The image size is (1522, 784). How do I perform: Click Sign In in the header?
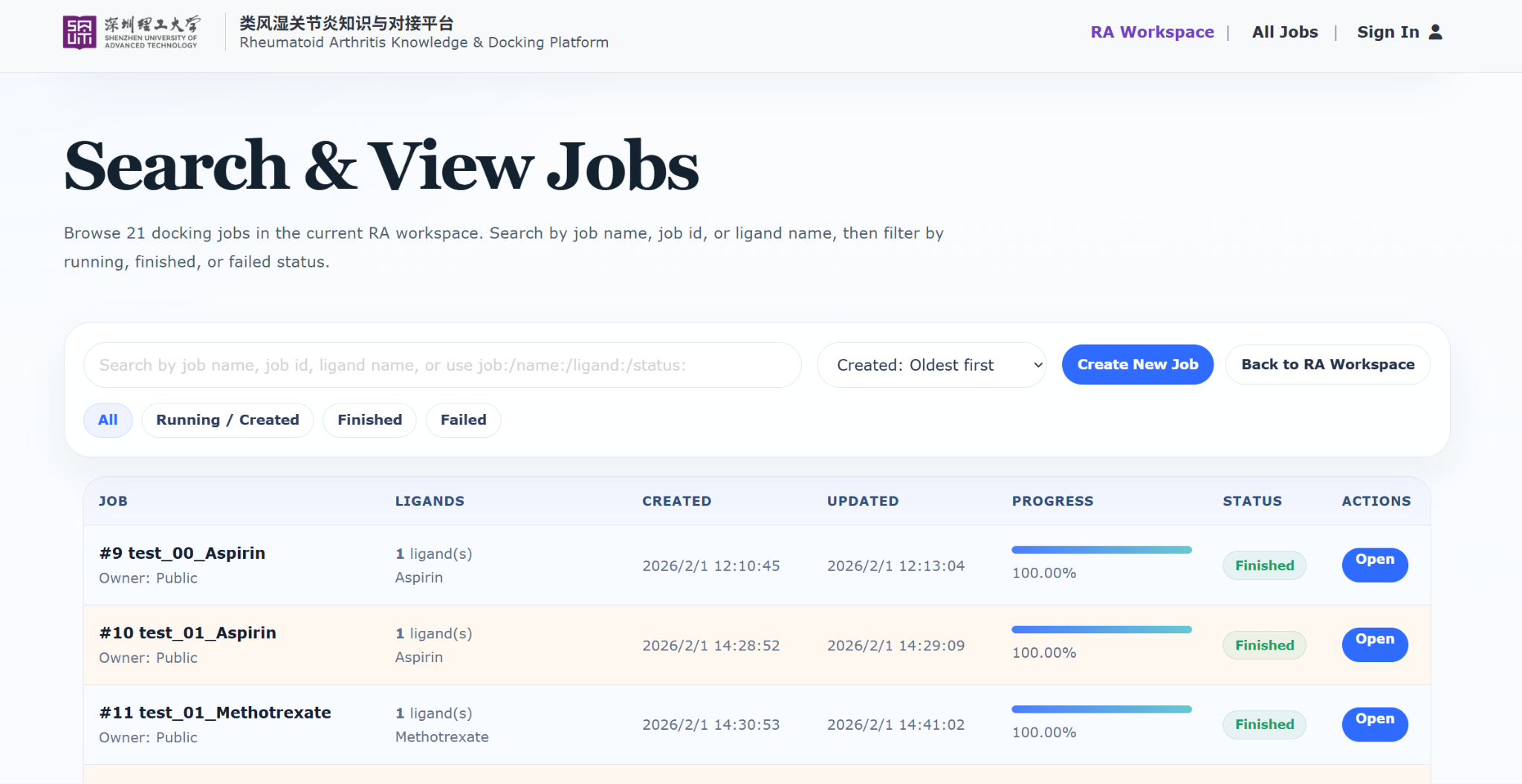(1387, 32)
